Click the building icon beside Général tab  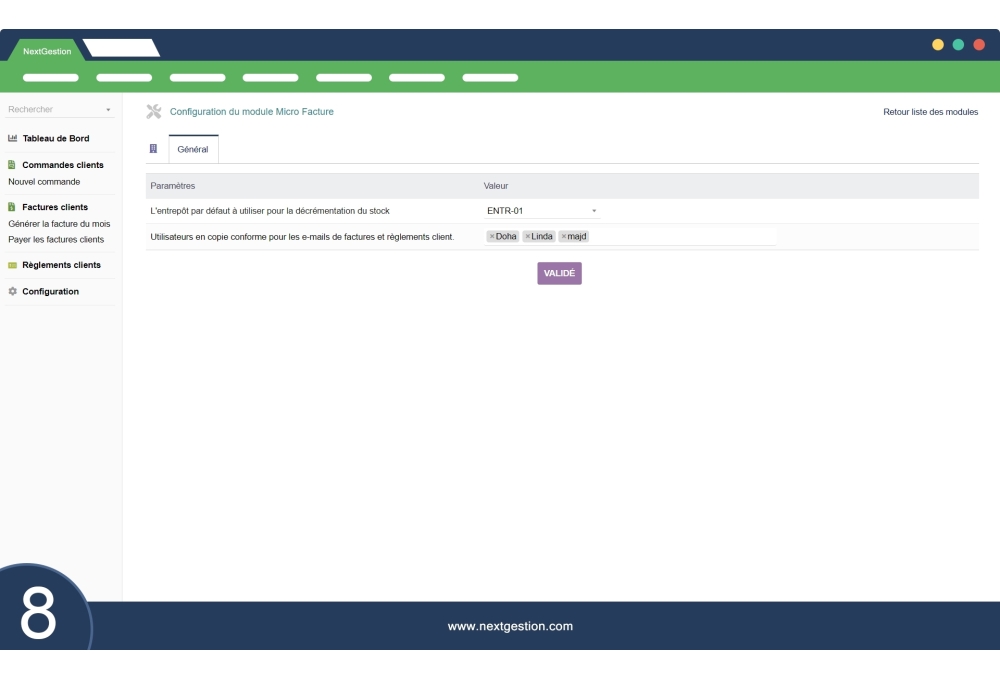[x=153, y=149]
